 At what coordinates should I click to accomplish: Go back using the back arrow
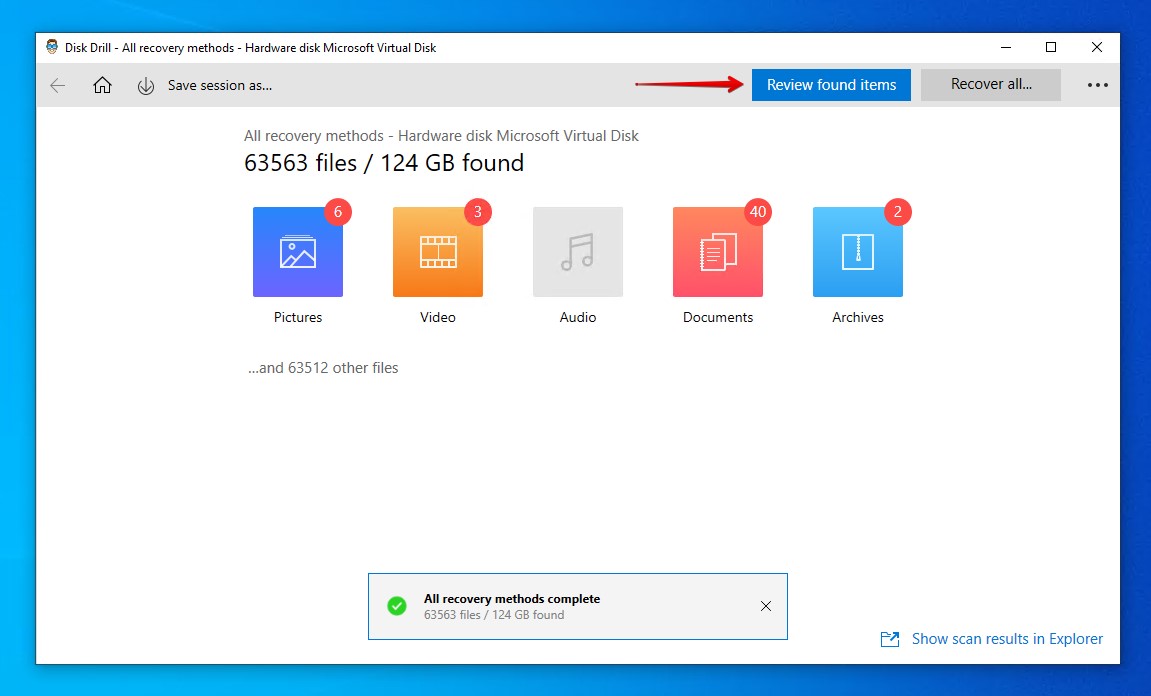point(57,85)
